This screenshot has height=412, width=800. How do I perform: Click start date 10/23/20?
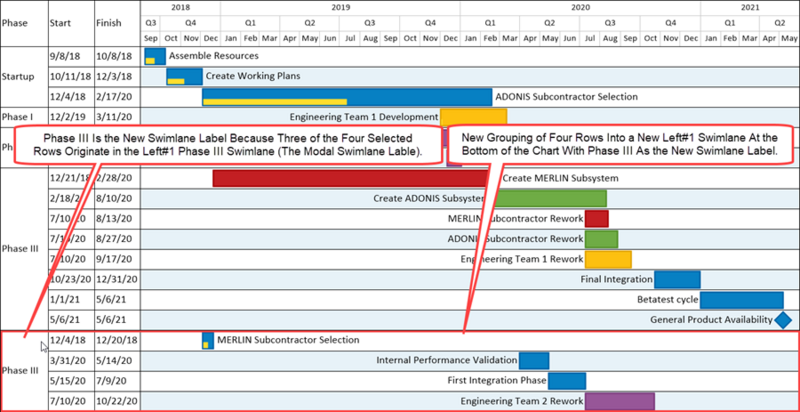pos(70,279)
